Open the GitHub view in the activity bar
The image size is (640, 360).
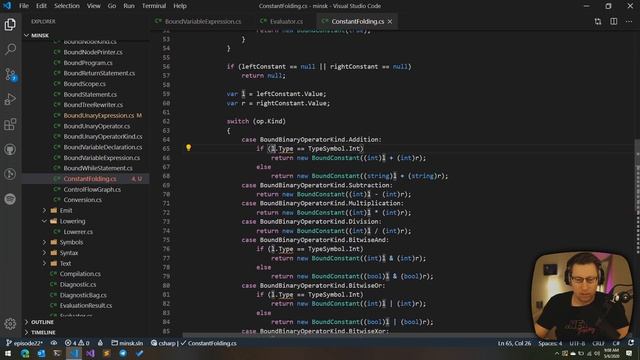[10, 149]
